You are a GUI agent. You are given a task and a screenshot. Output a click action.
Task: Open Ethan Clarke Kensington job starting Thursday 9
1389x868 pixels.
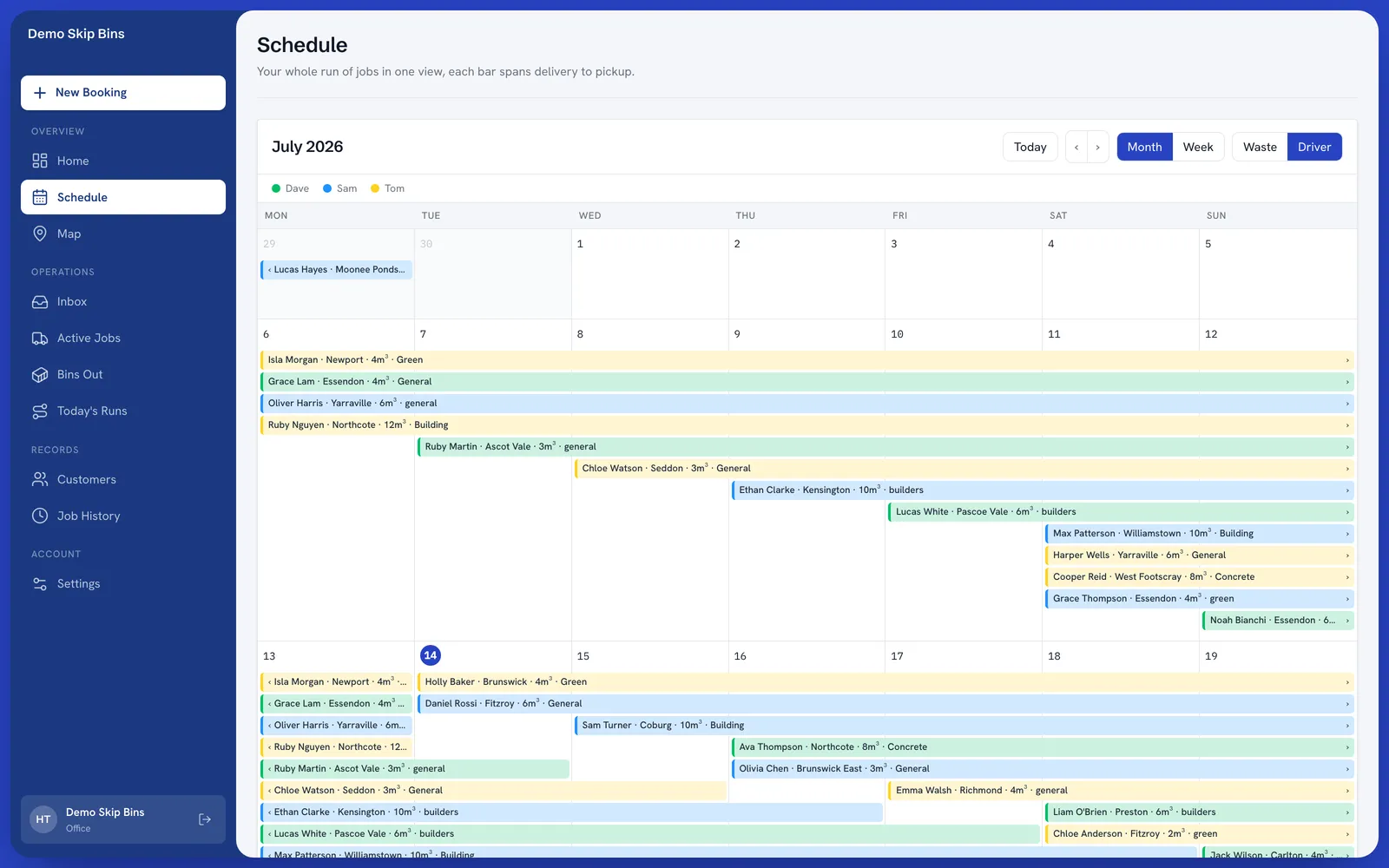tap(1043, 490)
